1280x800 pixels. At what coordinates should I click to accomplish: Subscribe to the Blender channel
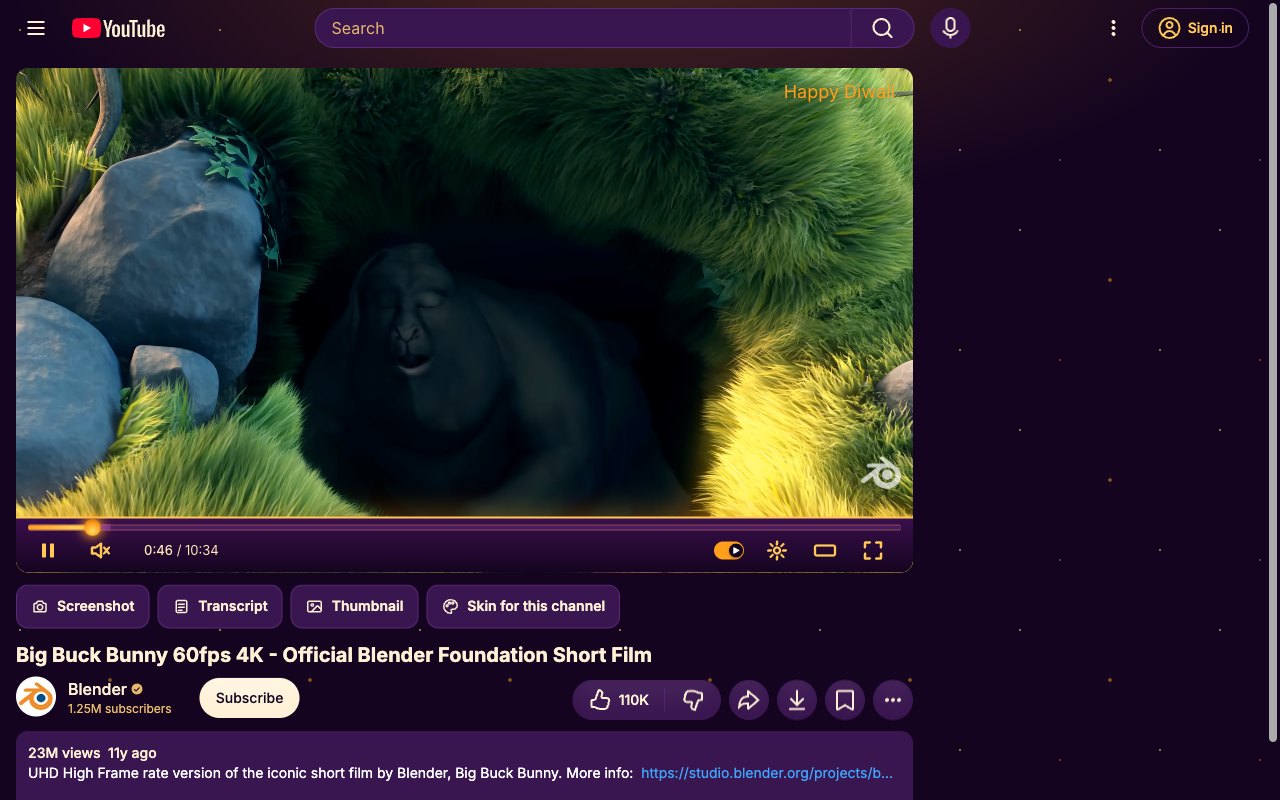click(249, 698)
